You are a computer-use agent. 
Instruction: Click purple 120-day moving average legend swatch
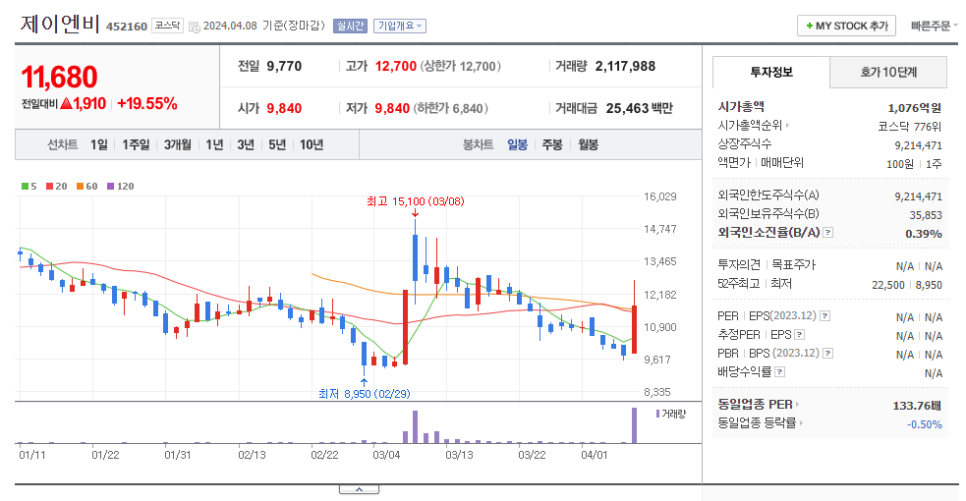pos(110,186)
